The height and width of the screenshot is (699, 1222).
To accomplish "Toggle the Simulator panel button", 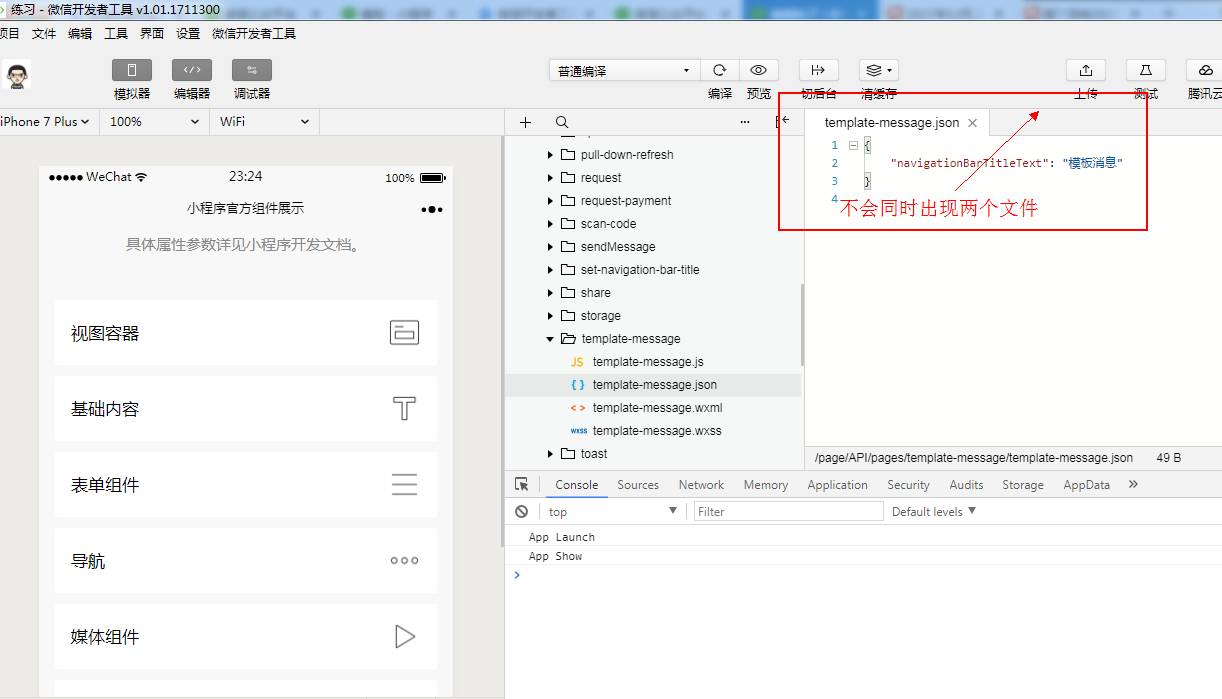I will pyautogui.click(x=132, y=70).
